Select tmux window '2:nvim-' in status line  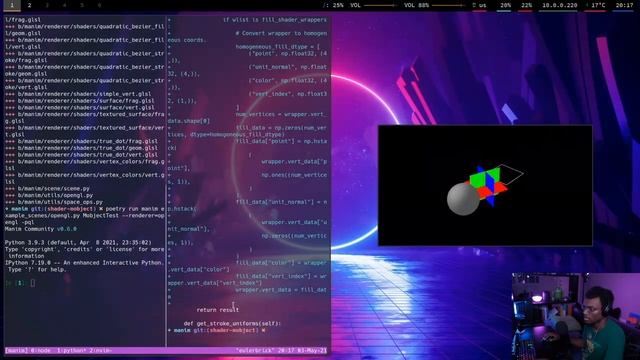click(x=101, y=350)
